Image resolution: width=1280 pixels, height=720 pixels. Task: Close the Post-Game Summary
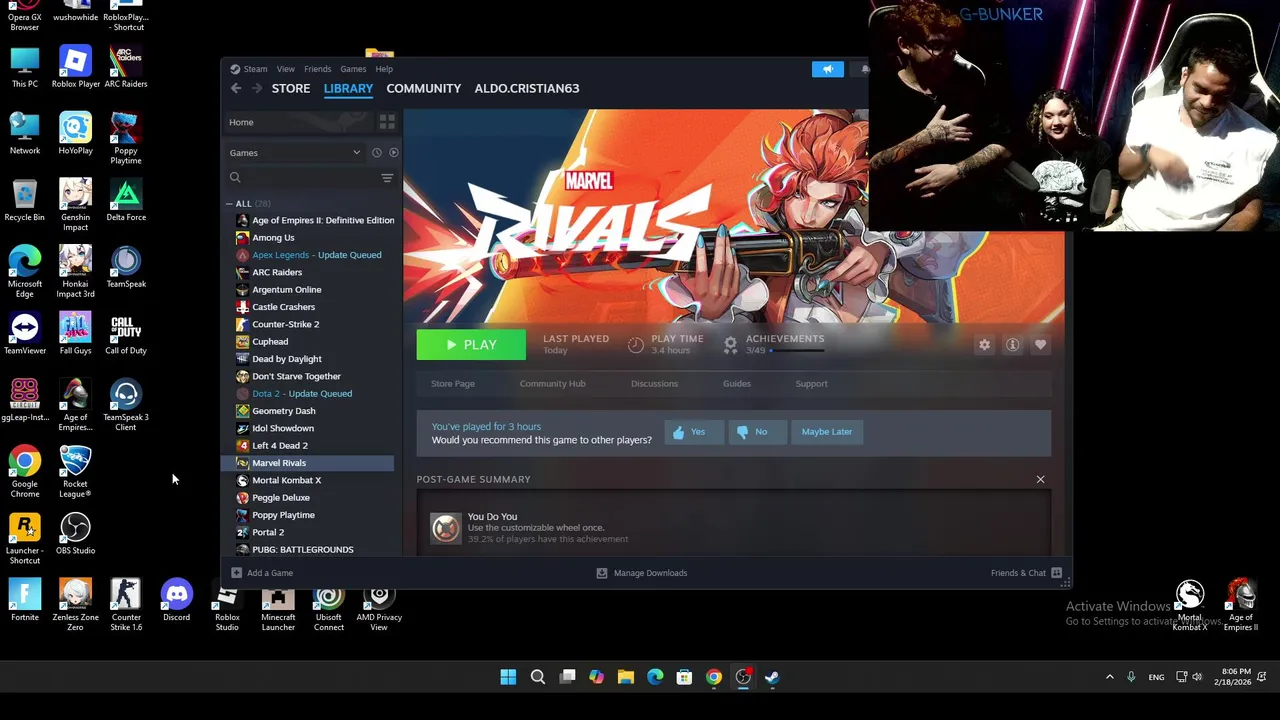click(x=1040, y=480)
